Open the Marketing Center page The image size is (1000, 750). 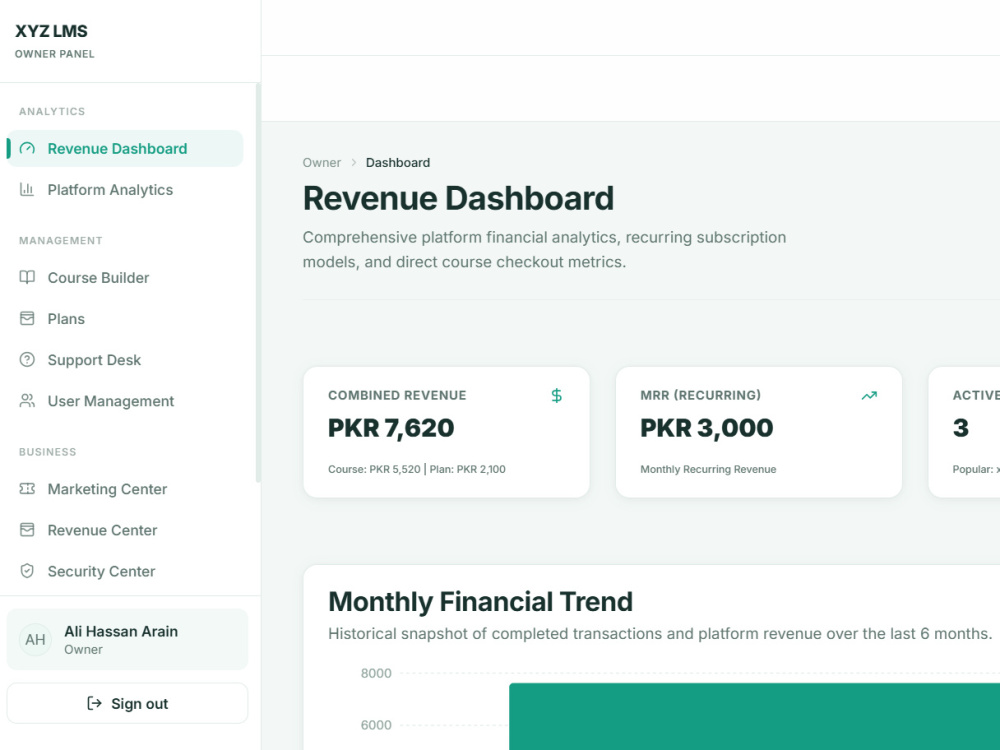125,489
